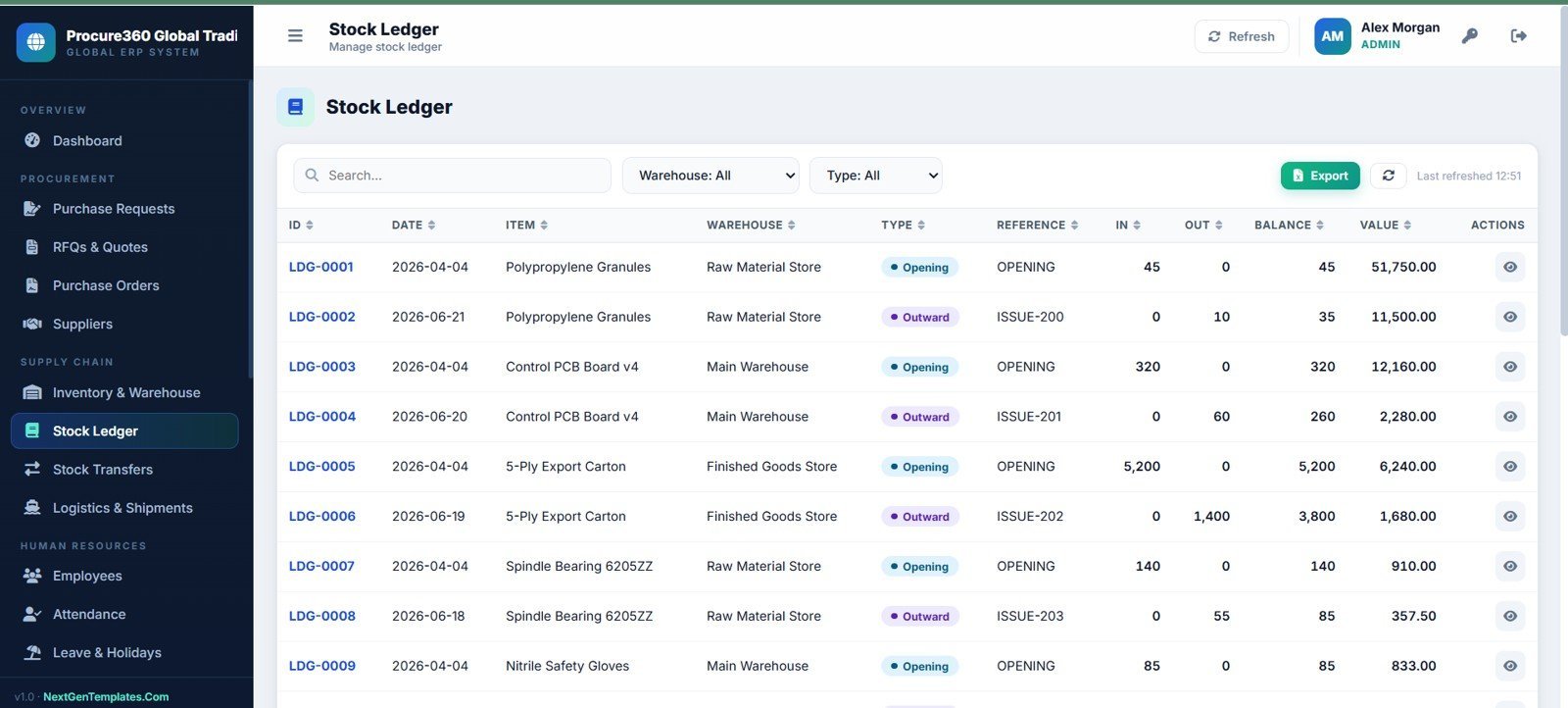Click the eye action for LDG-0006
This screenshot has height=708, width=1568.
(x=1509, y=516)
